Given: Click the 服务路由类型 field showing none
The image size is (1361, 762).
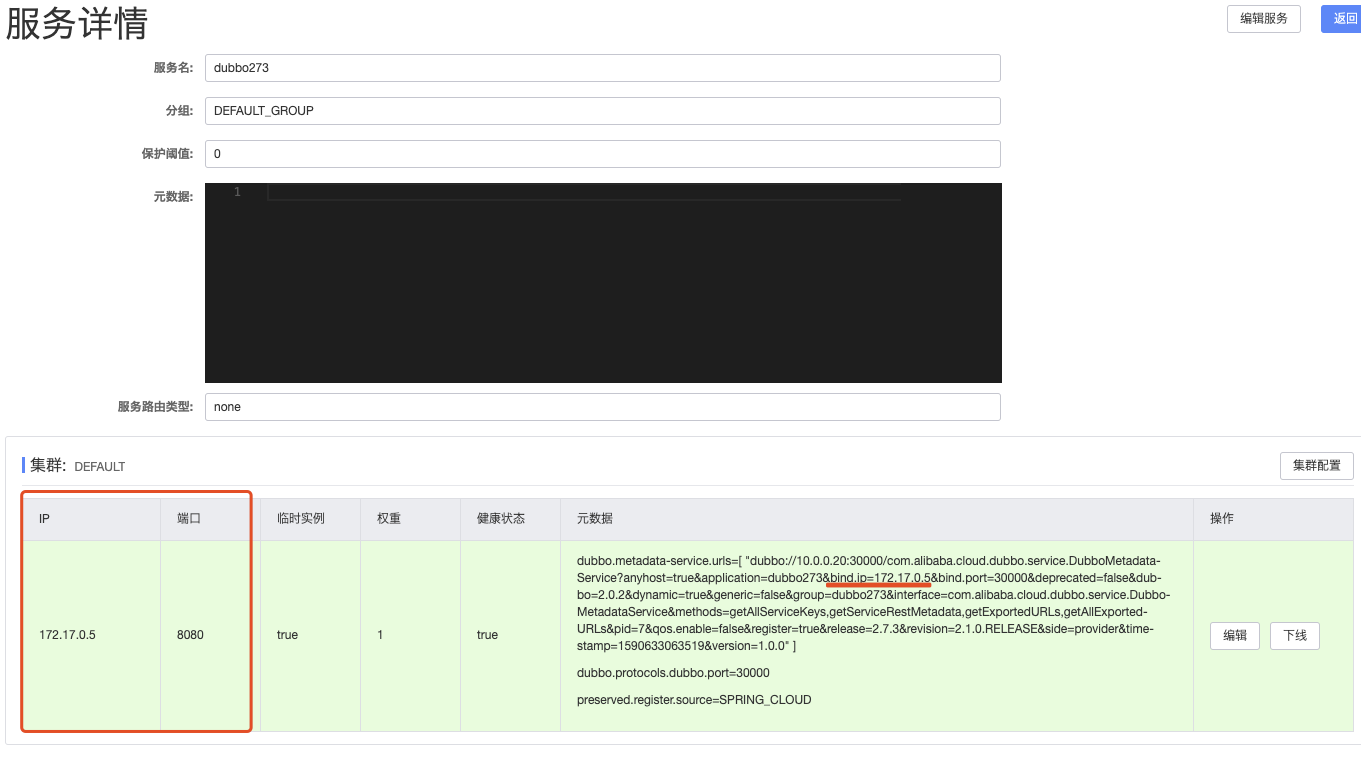Looking at the screenshot, I should coord(600,406).
